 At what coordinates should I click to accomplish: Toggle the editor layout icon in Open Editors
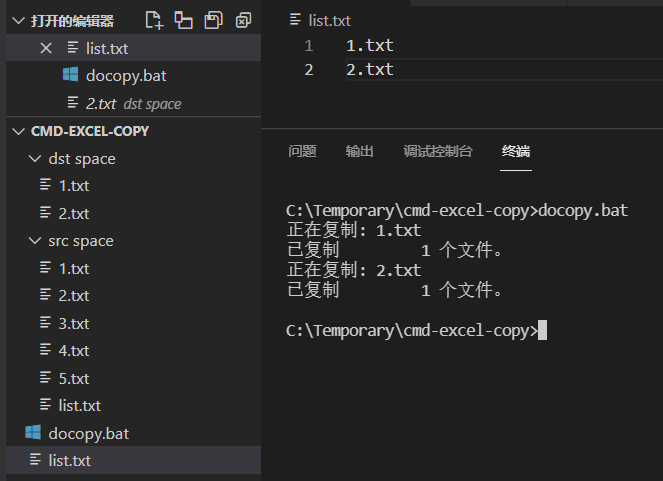pyautogui.click(x=183, y=20)
